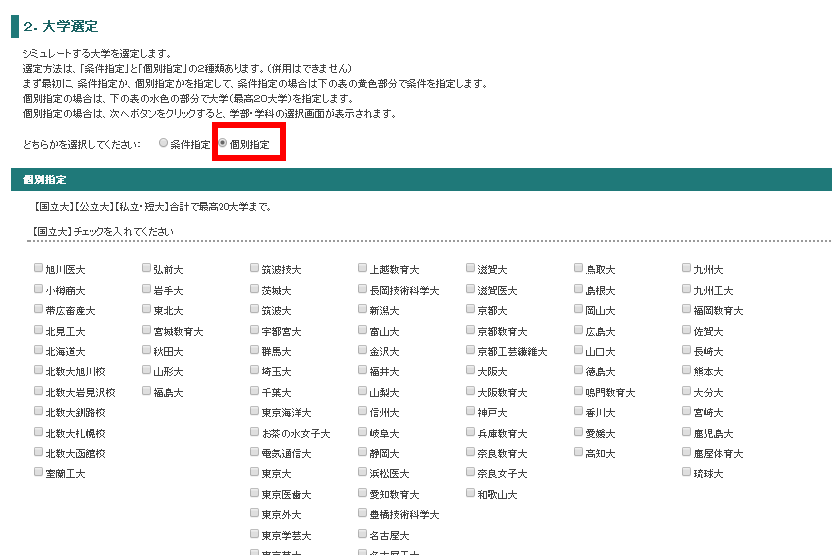This screenshot has height=555, width=832.
Task: Check the 鹿屋体育大 checkbox
Action: pyautogui.click(x=687, y=452)
